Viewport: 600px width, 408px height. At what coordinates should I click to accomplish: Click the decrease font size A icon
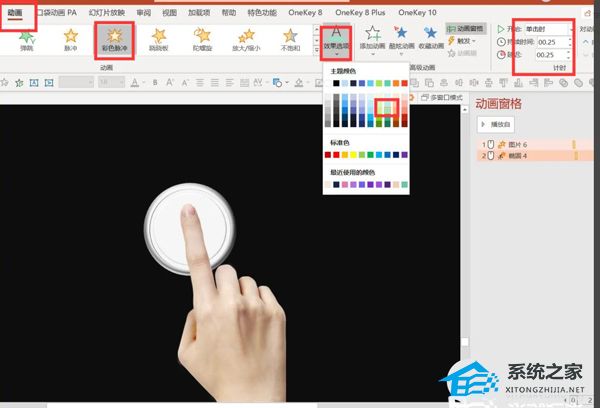coord(185,82)
